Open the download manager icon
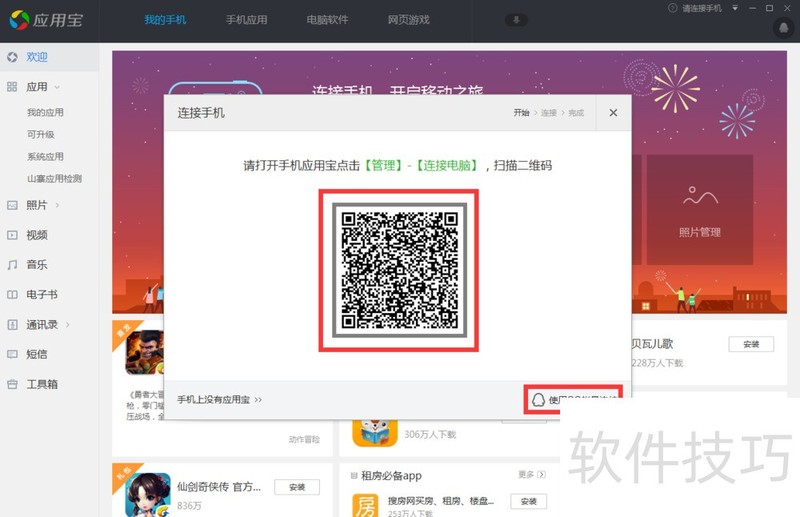 pos(516,20)
